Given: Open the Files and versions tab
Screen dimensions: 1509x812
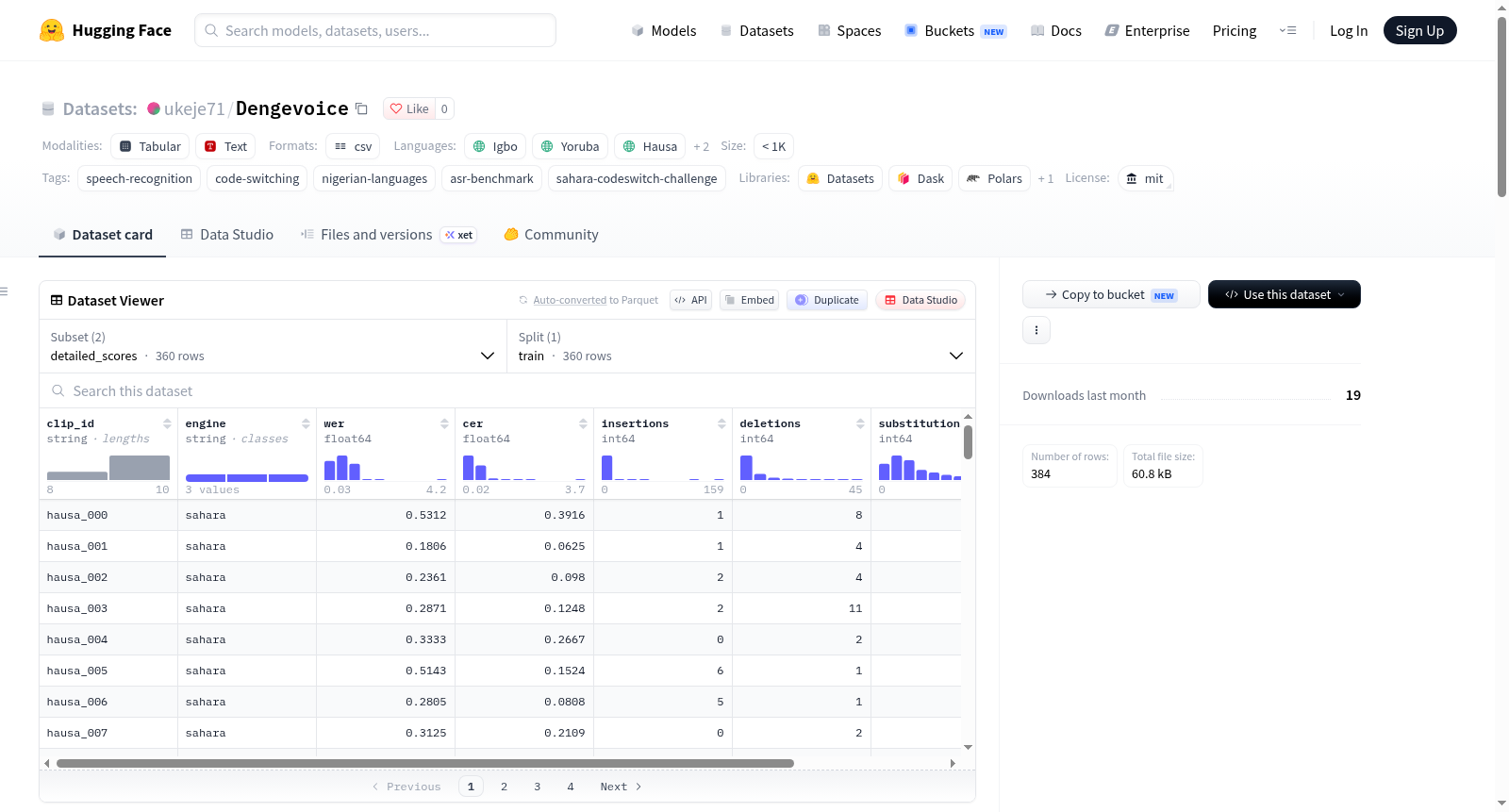Looking at the screenshot, I should click(389, 235).
